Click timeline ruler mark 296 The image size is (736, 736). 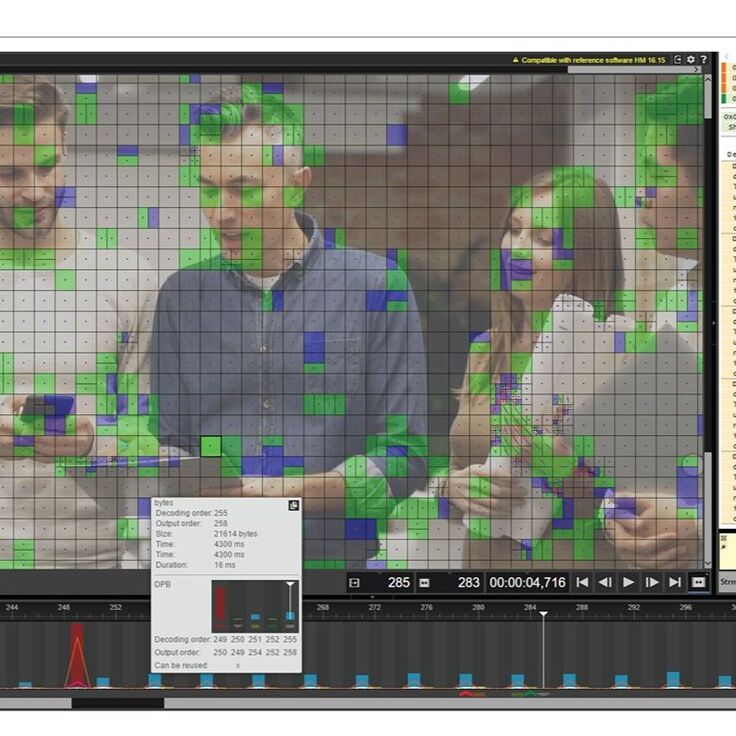point(685,607)
